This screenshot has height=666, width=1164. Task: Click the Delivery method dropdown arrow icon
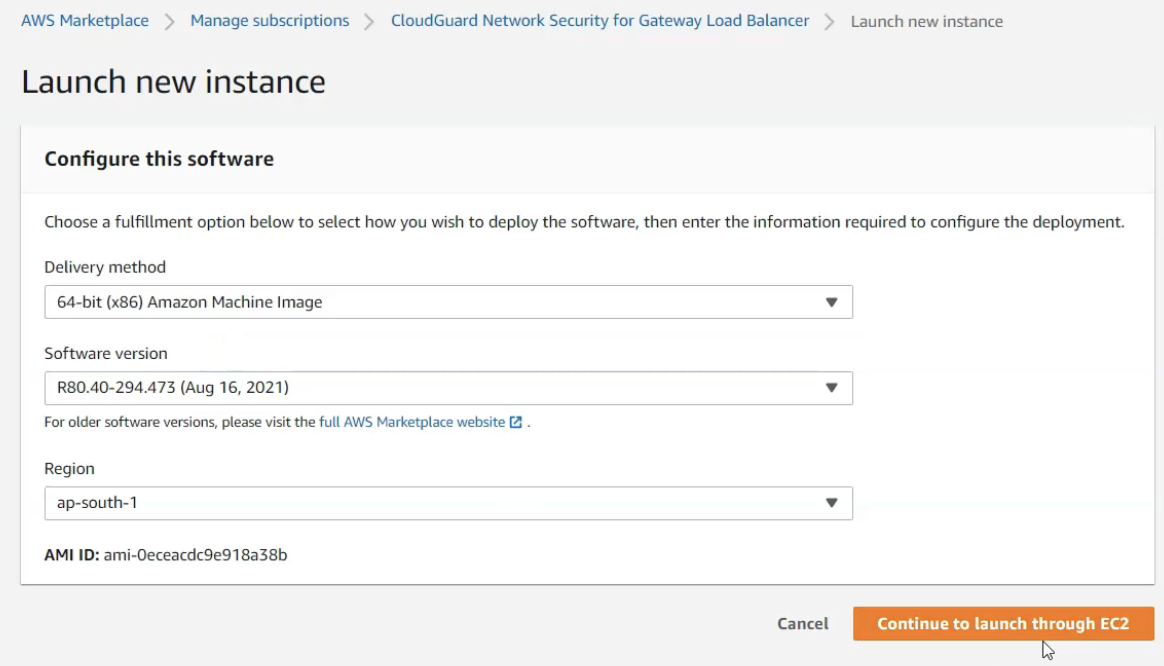click(x=831, y=302)
